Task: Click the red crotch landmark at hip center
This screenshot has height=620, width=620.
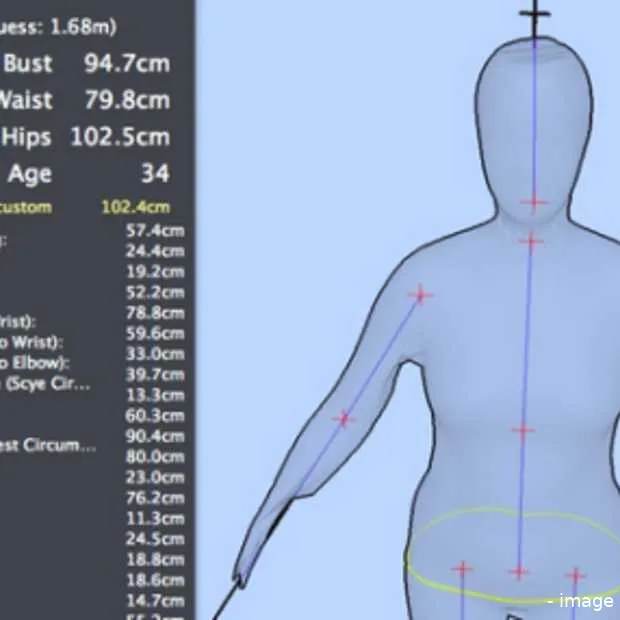Action: (x=518, y=573)
